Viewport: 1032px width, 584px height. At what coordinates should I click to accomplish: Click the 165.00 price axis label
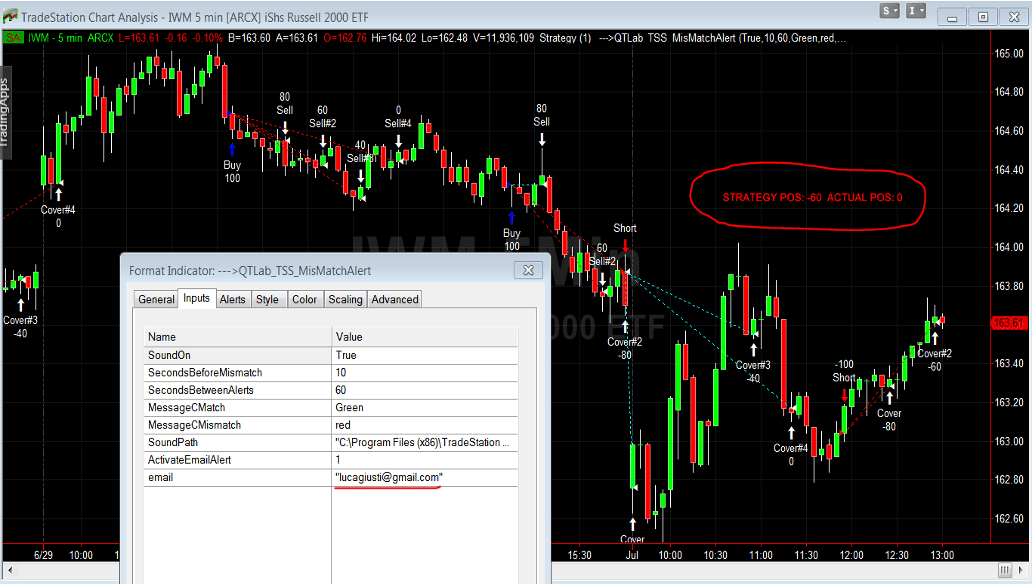[1009, 53]
